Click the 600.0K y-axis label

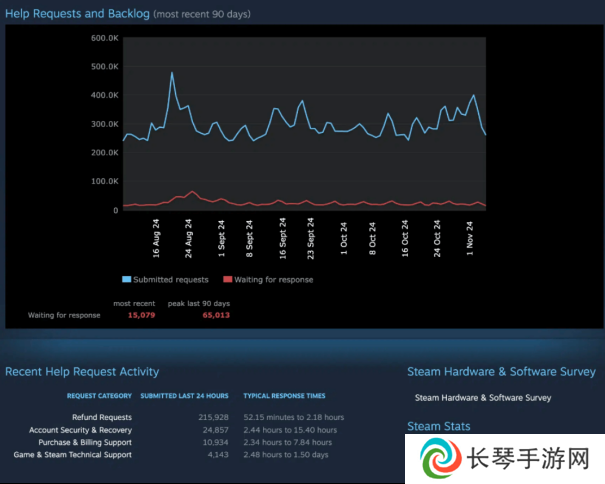[x=105, y=38]
